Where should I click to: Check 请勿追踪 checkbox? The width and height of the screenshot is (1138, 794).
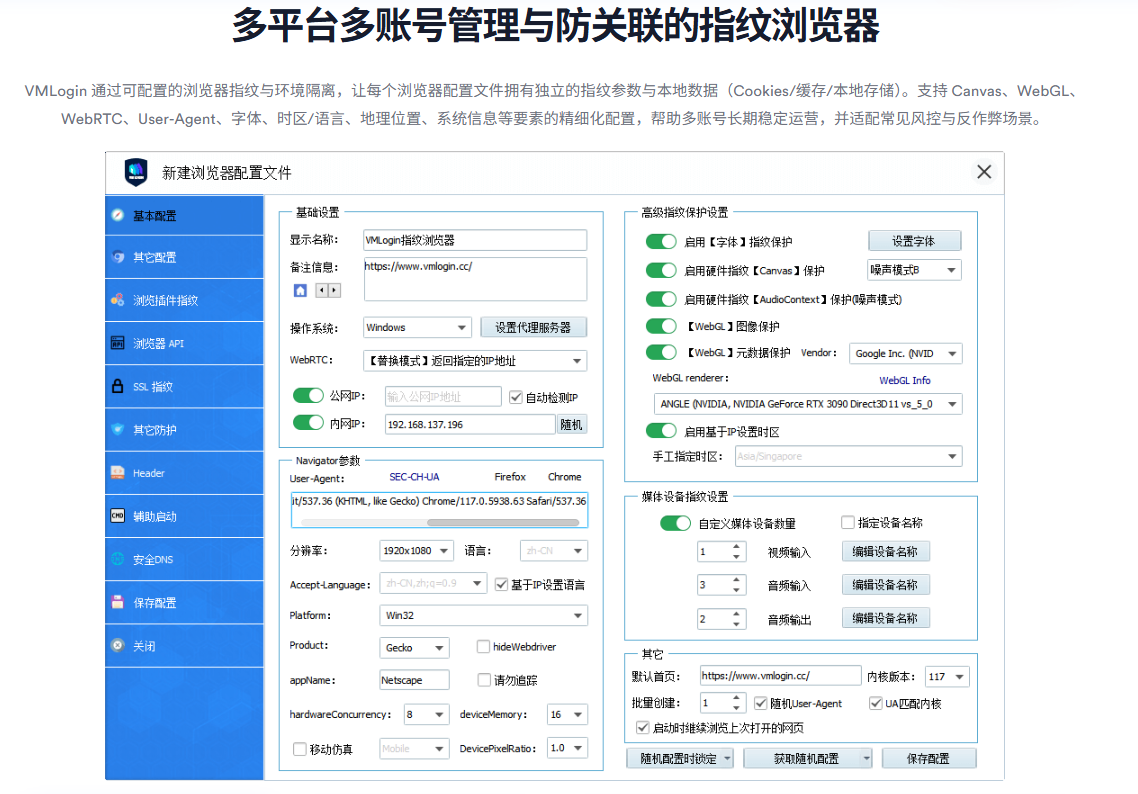click(x=484, y=679)
